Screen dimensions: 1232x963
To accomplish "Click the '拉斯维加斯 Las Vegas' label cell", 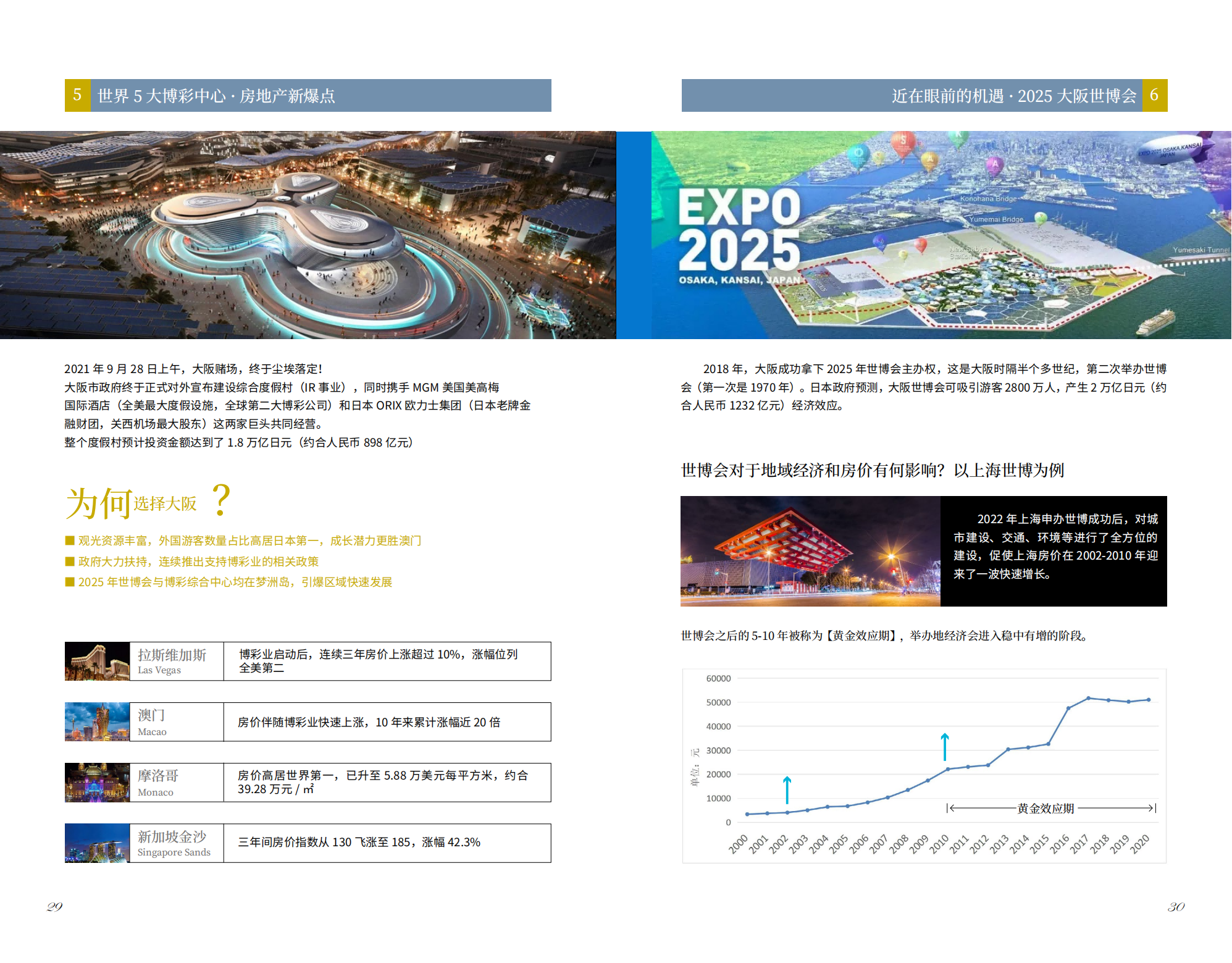I will 177,661.
